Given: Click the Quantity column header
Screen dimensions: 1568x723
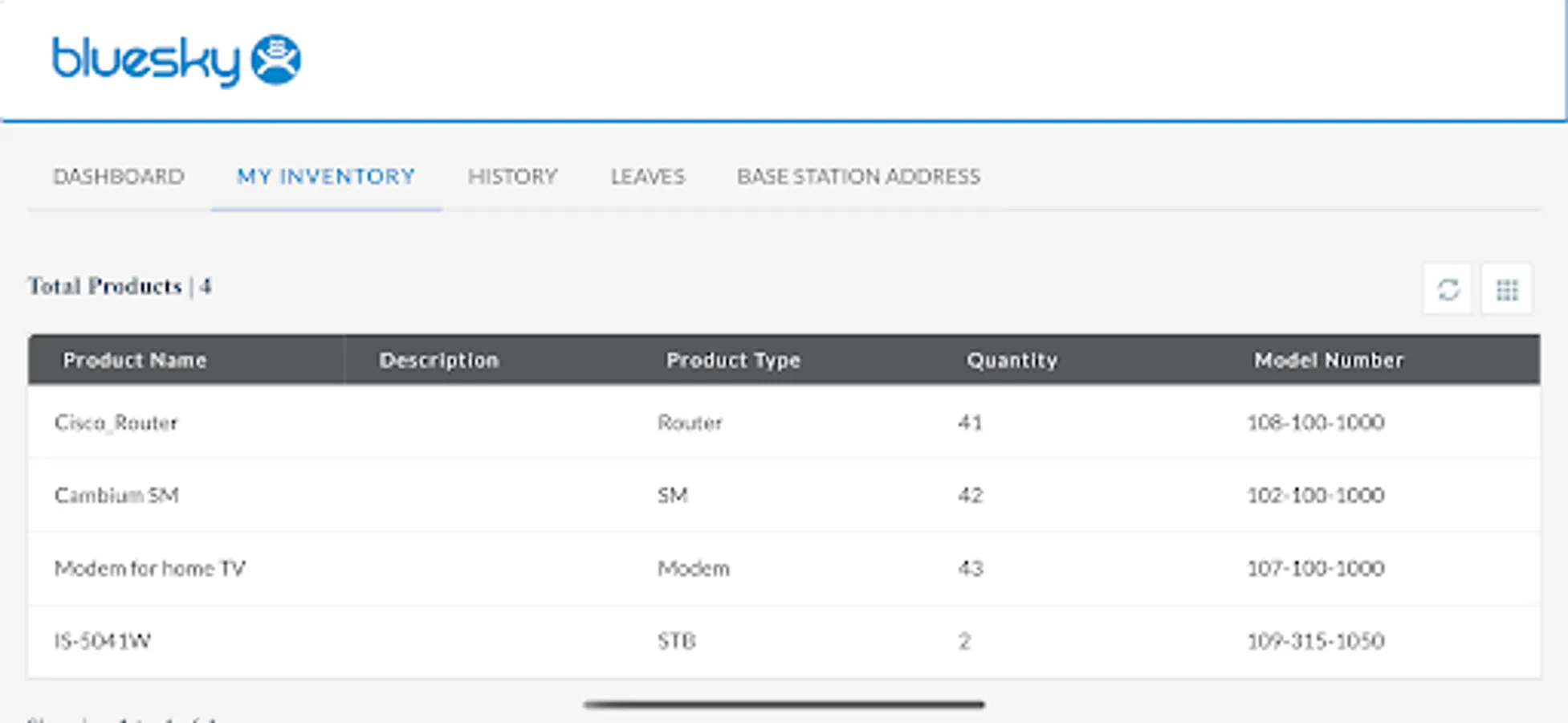Looking at the screenshot, I should pyautogui.click(x=1012, y=361).
